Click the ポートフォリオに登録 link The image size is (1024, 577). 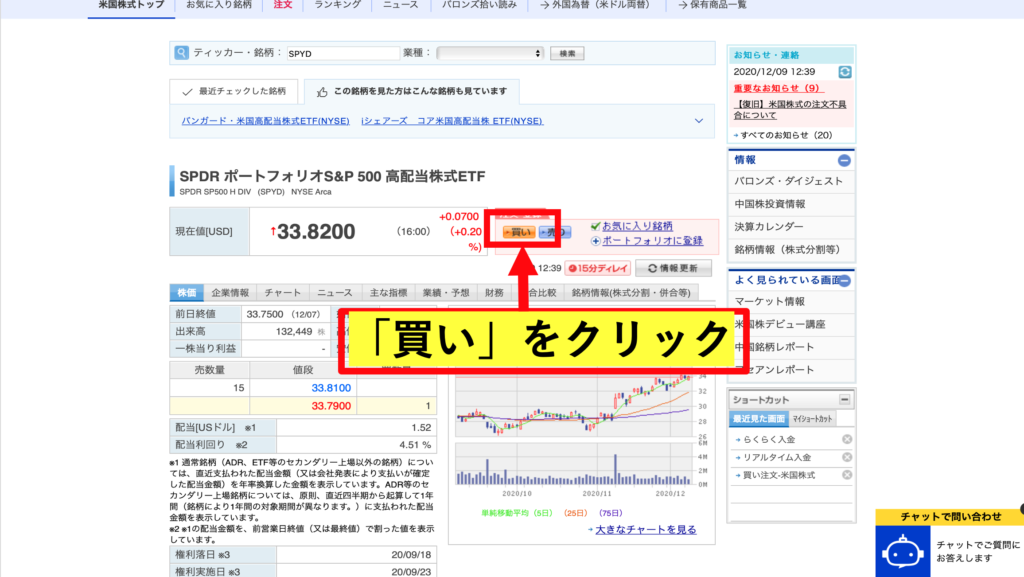point(652,241)
